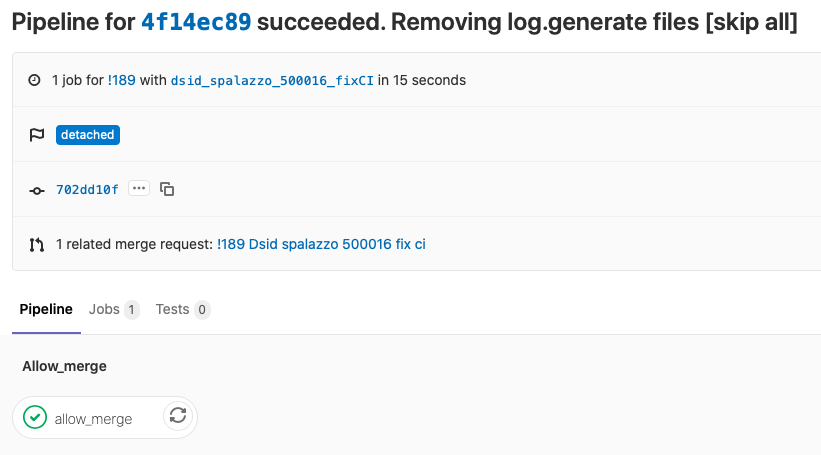Open related merge request Dsid spalazzo link

pyautogui.click(x=321, y=245)
